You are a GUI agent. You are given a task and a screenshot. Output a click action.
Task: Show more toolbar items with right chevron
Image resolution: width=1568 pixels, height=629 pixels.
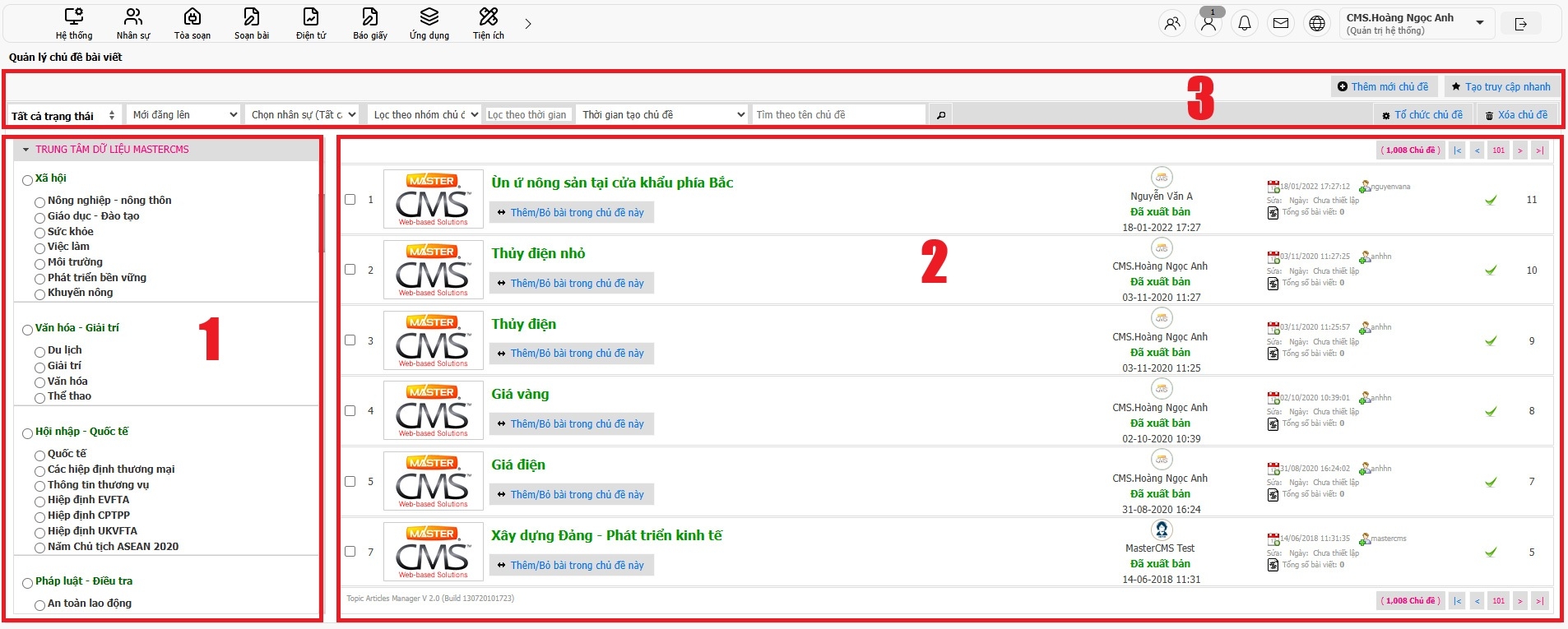[528, 24]
